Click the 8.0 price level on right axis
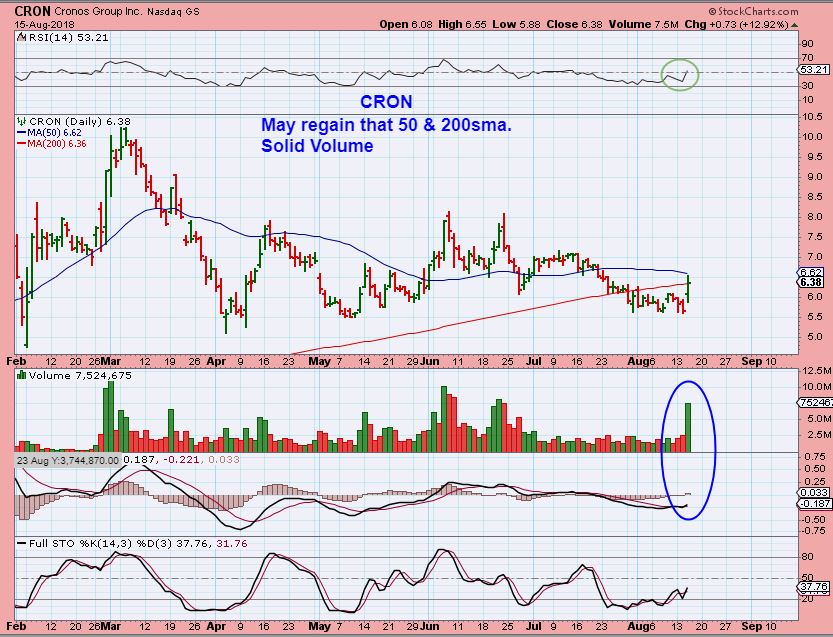The height and width of the screenshot is (637, 833). (814, 217)
